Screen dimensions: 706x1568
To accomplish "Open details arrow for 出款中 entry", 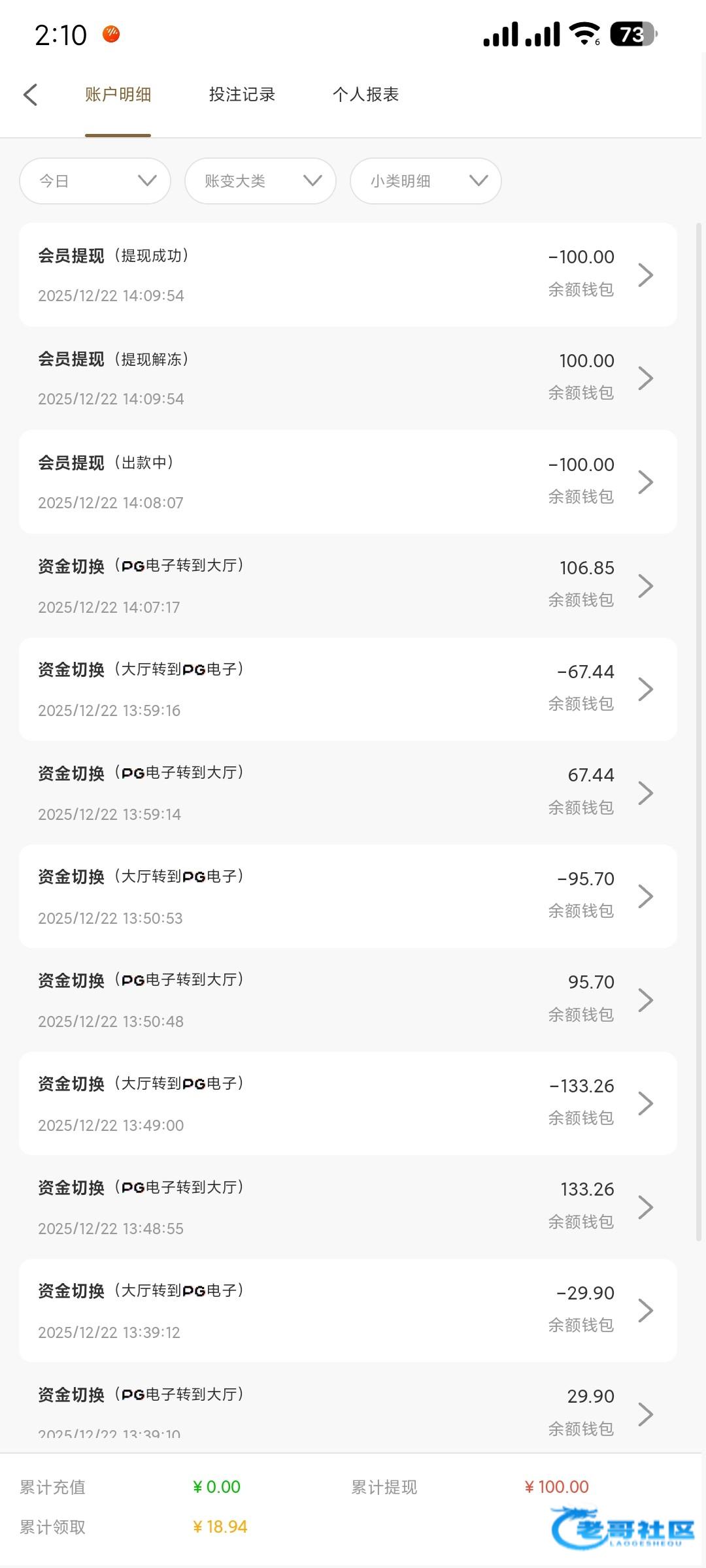I will tap(645, 482).
